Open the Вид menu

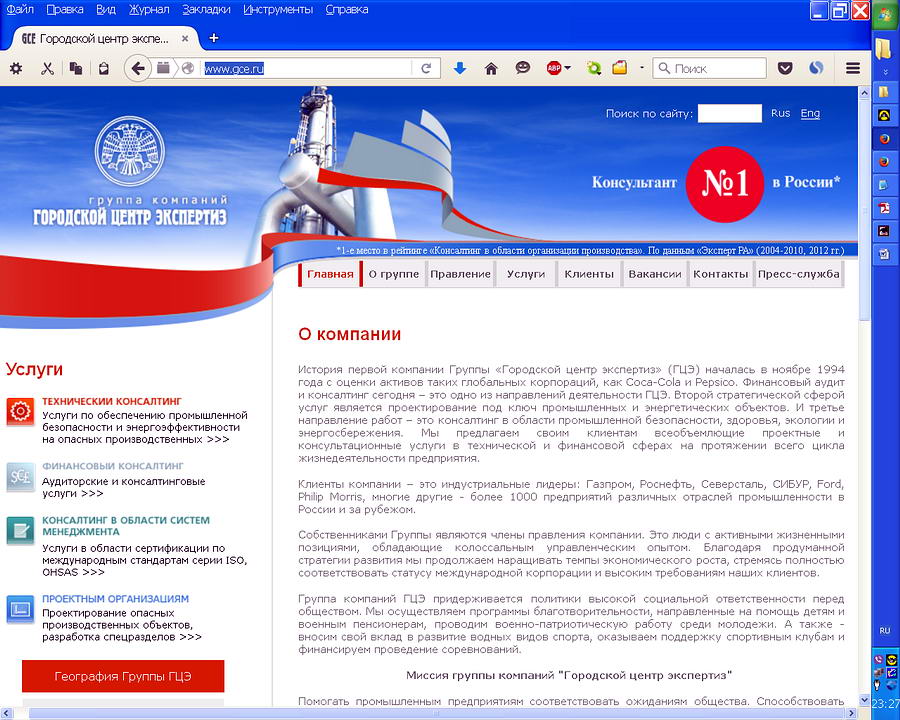106,10
